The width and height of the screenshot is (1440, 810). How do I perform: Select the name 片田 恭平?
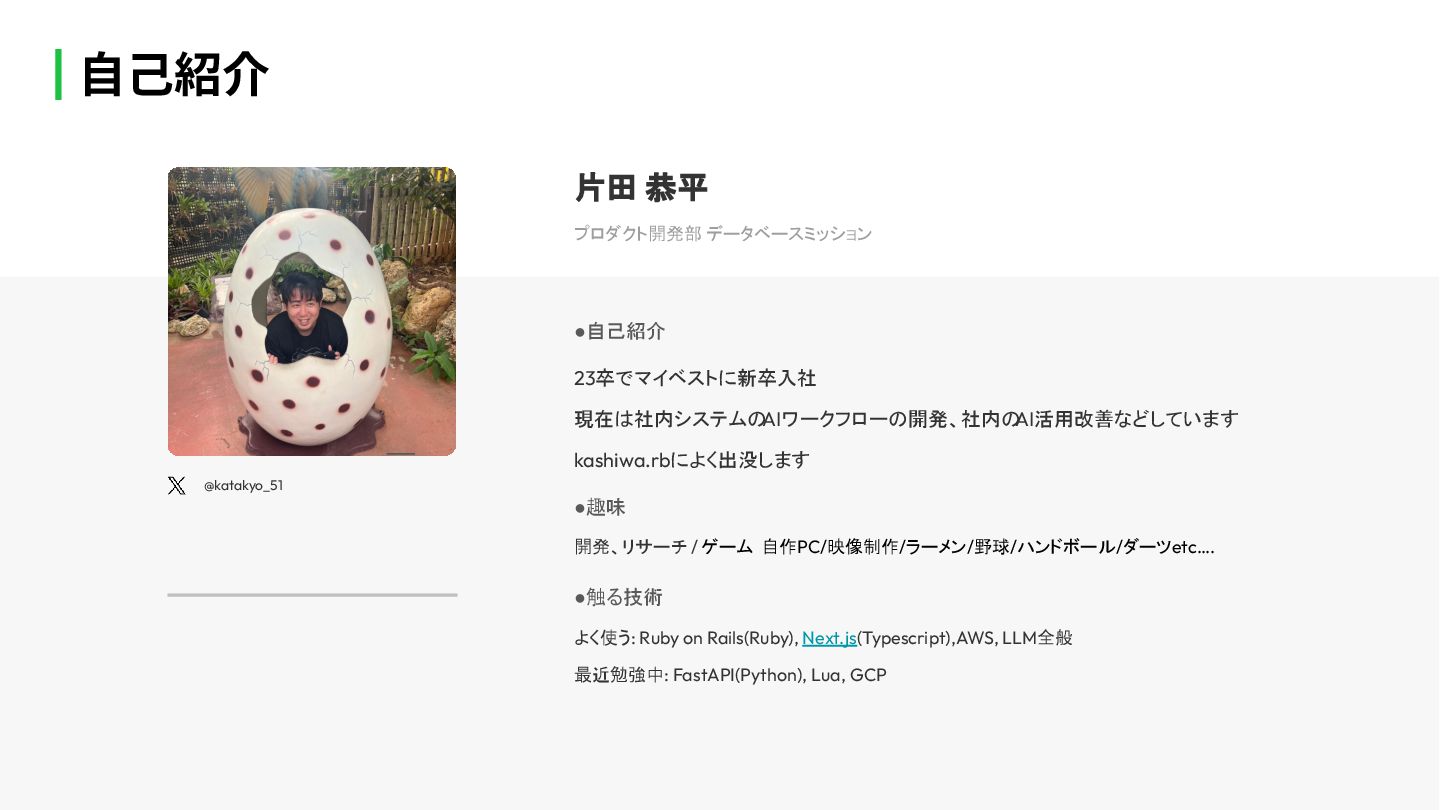pos(641,188)
